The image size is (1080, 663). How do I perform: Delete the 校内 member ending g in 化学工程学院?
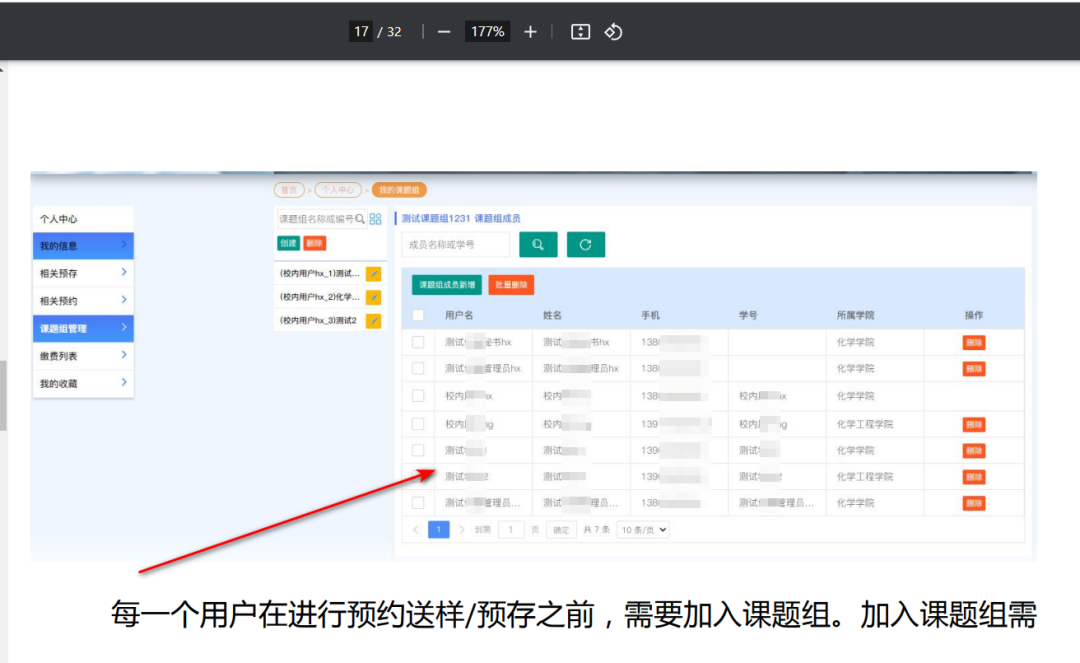click(x=974, y=424)
